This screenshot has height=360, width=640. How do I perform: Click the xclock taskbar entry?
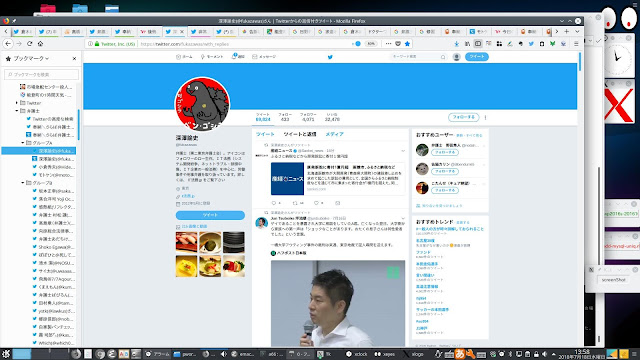tap(357, 354)
